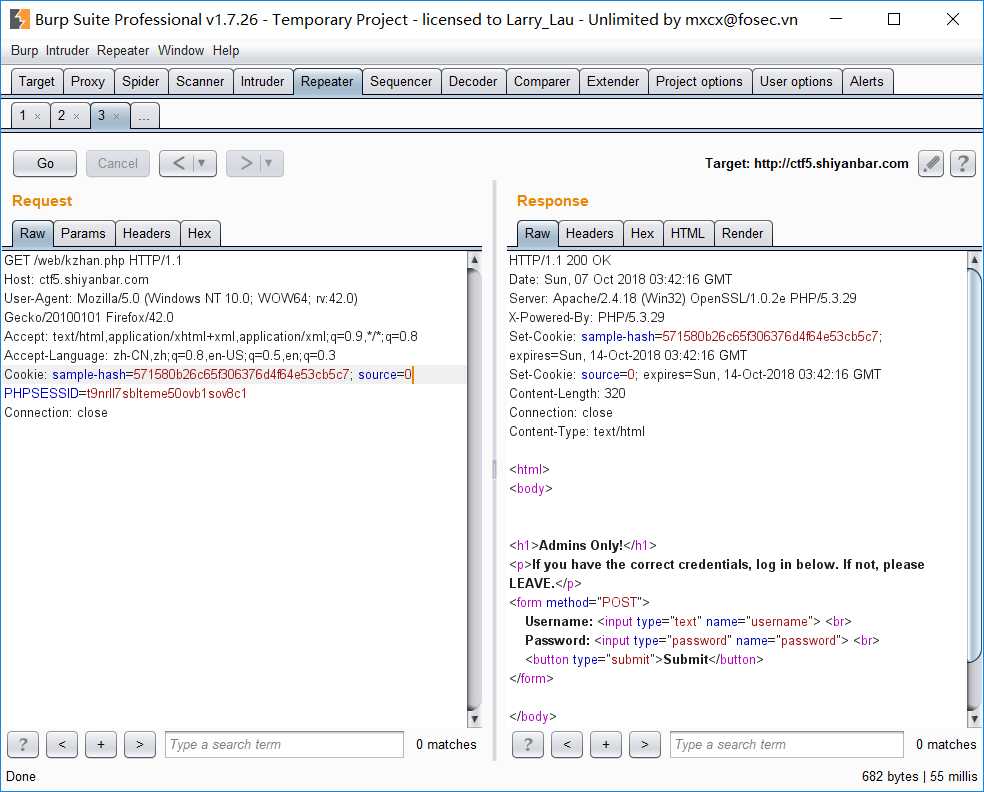Click the request search term field
Screen dimensions: 984x792
tap(284, 745)
